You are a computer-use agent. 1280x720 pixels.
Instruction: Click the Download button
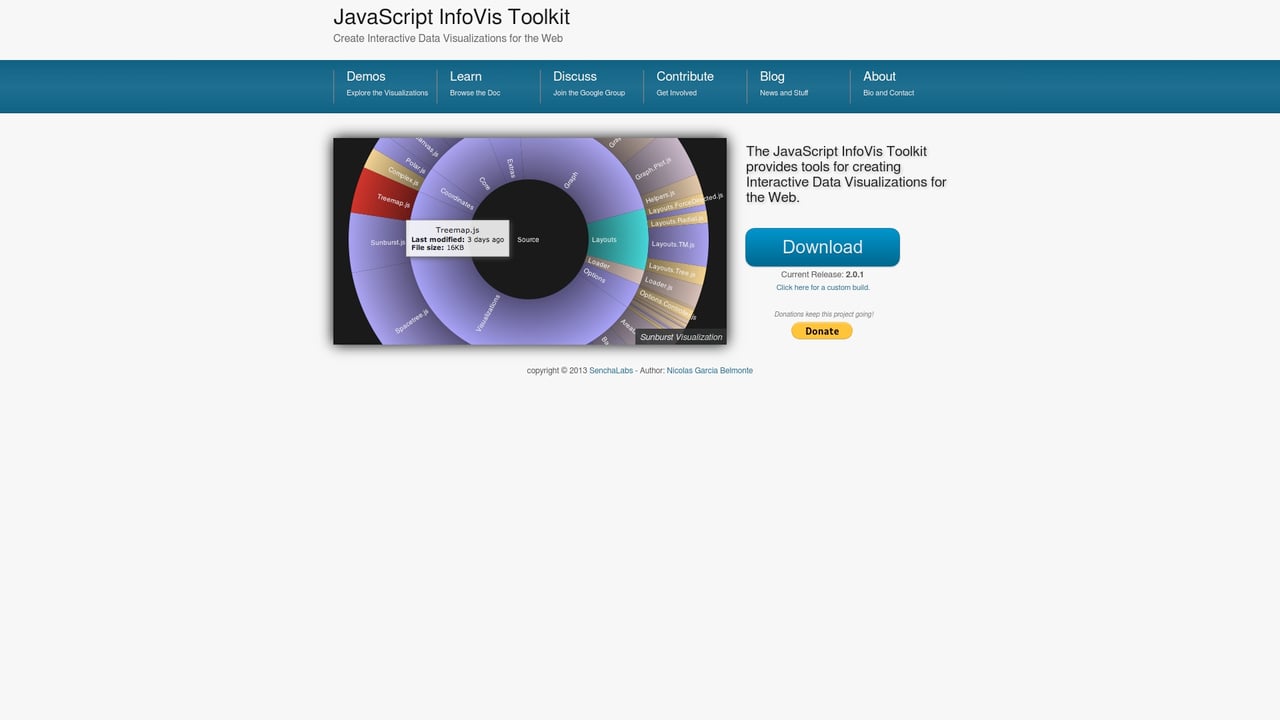tap(822, 247)
